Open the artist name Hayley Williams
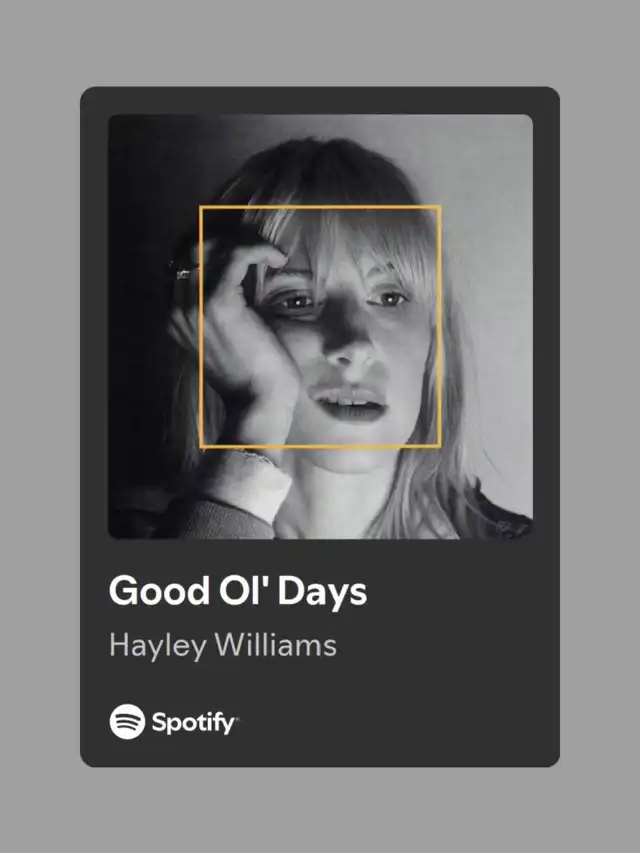 (223, 646)
